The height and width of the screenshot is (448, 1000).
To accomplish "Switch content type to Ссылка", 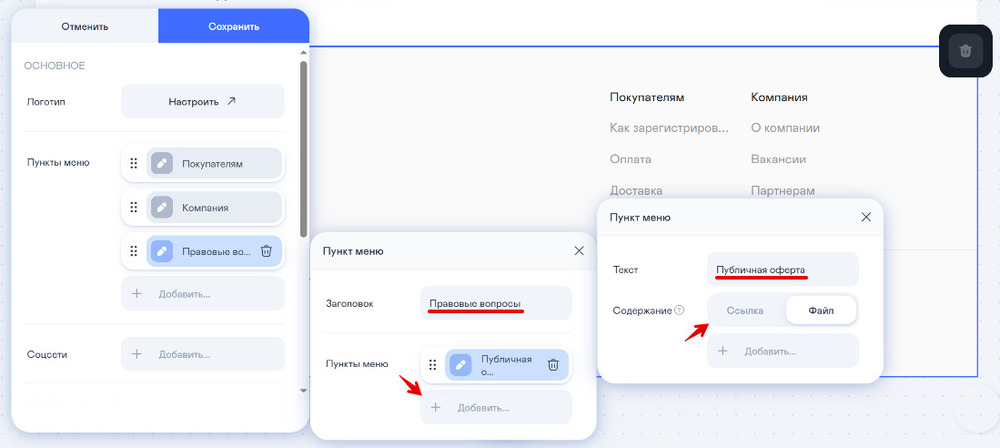I will [x=745, y=311].
